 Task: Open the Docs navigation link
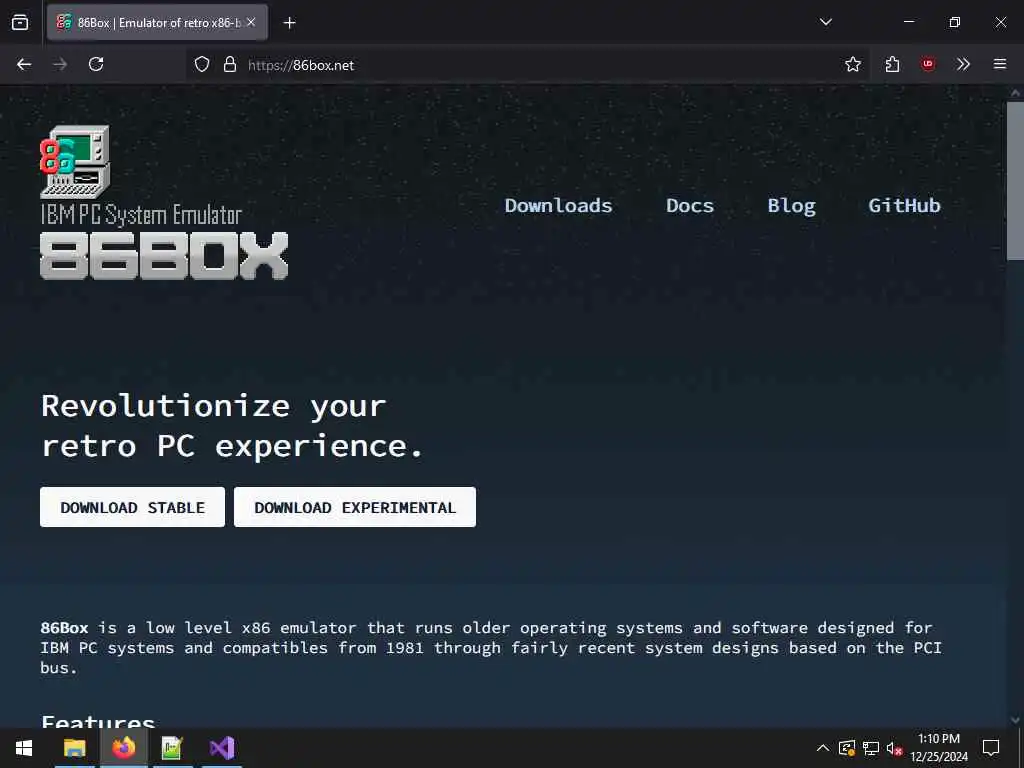tap(690, 206)
